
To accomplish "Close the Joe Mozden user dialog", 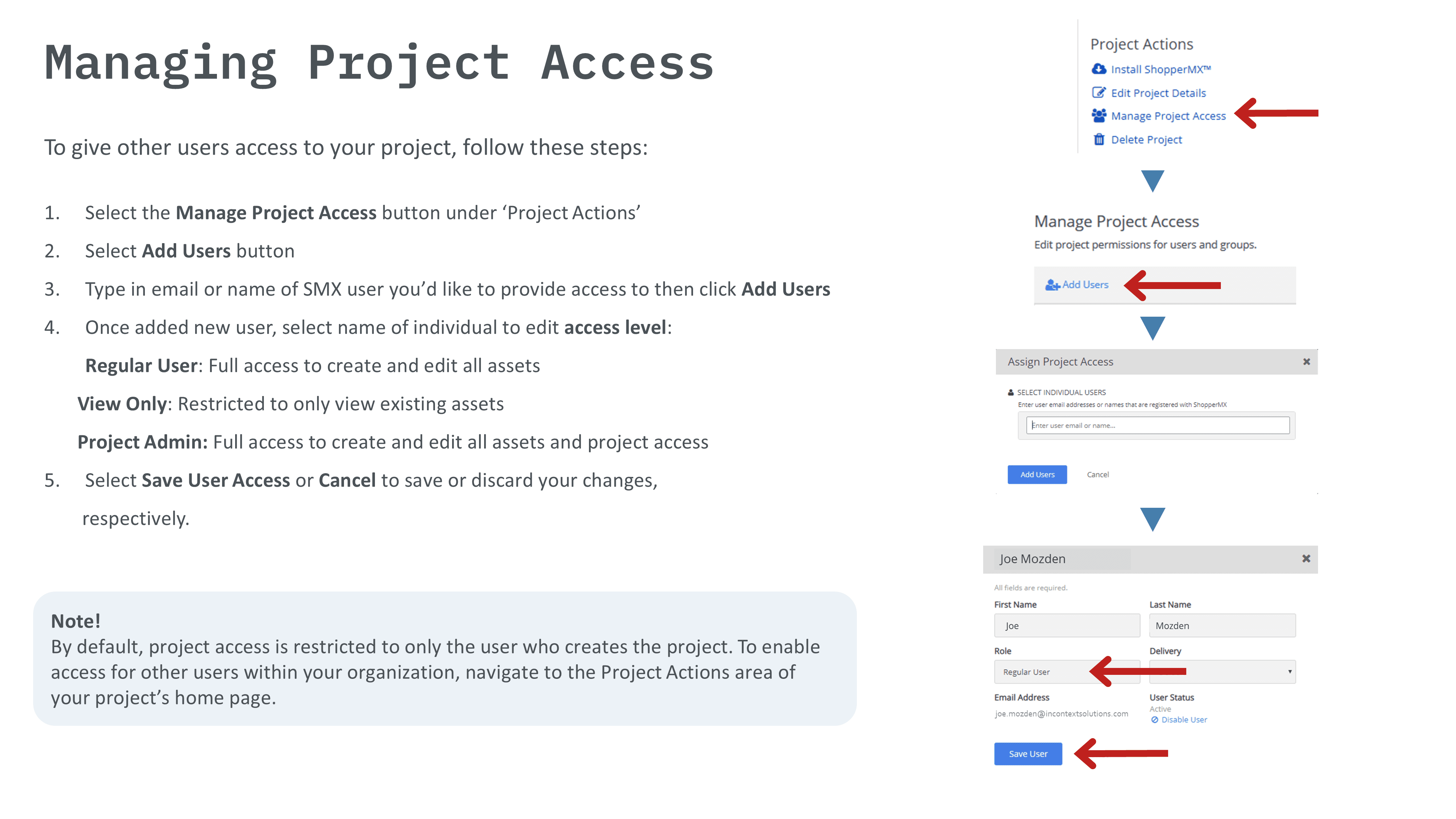I will (x=1306, y=558).
